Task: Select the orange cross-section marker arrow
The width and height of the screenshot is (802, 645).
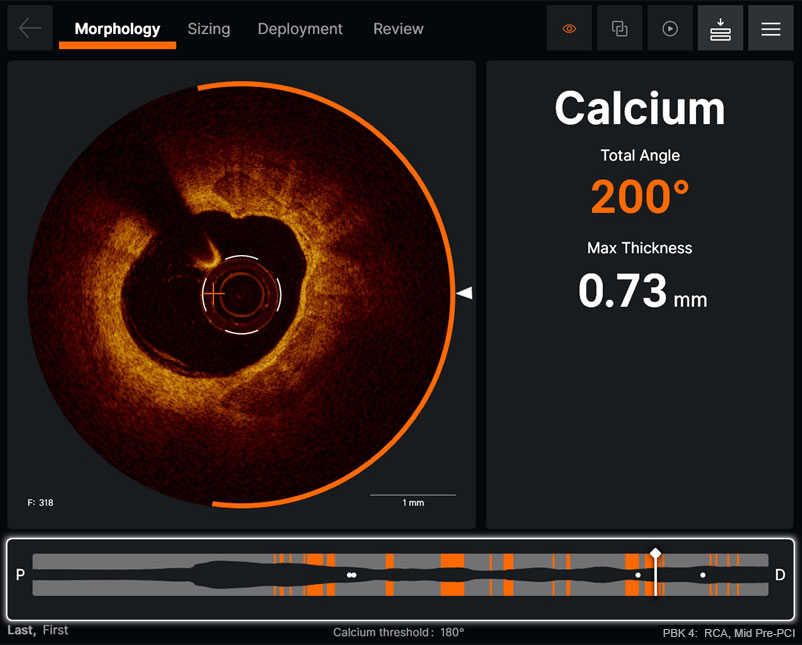Action: pyautogui.click(x=465, y=293)
